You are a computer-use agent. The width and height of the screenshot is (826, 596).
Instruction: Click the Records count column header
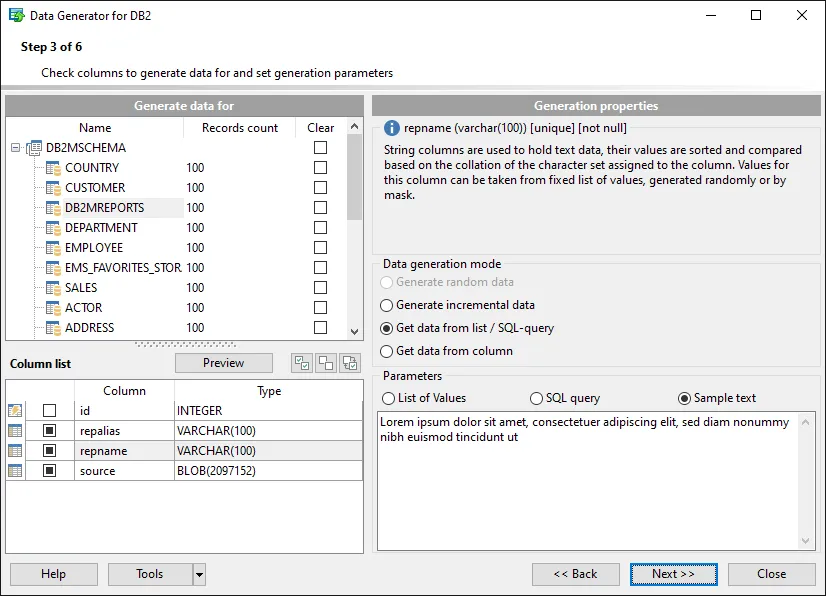pos(240,128)
